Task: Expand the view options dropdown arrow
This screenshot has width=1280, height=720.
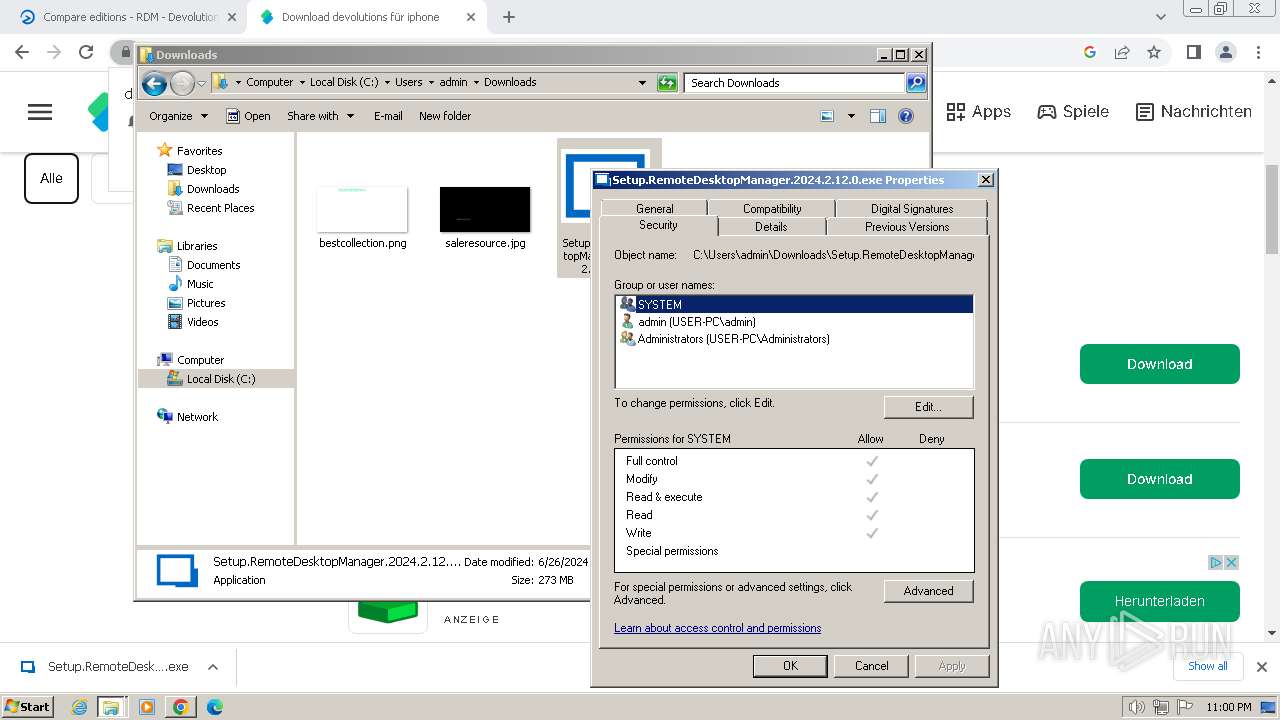Action: point(851,116)
